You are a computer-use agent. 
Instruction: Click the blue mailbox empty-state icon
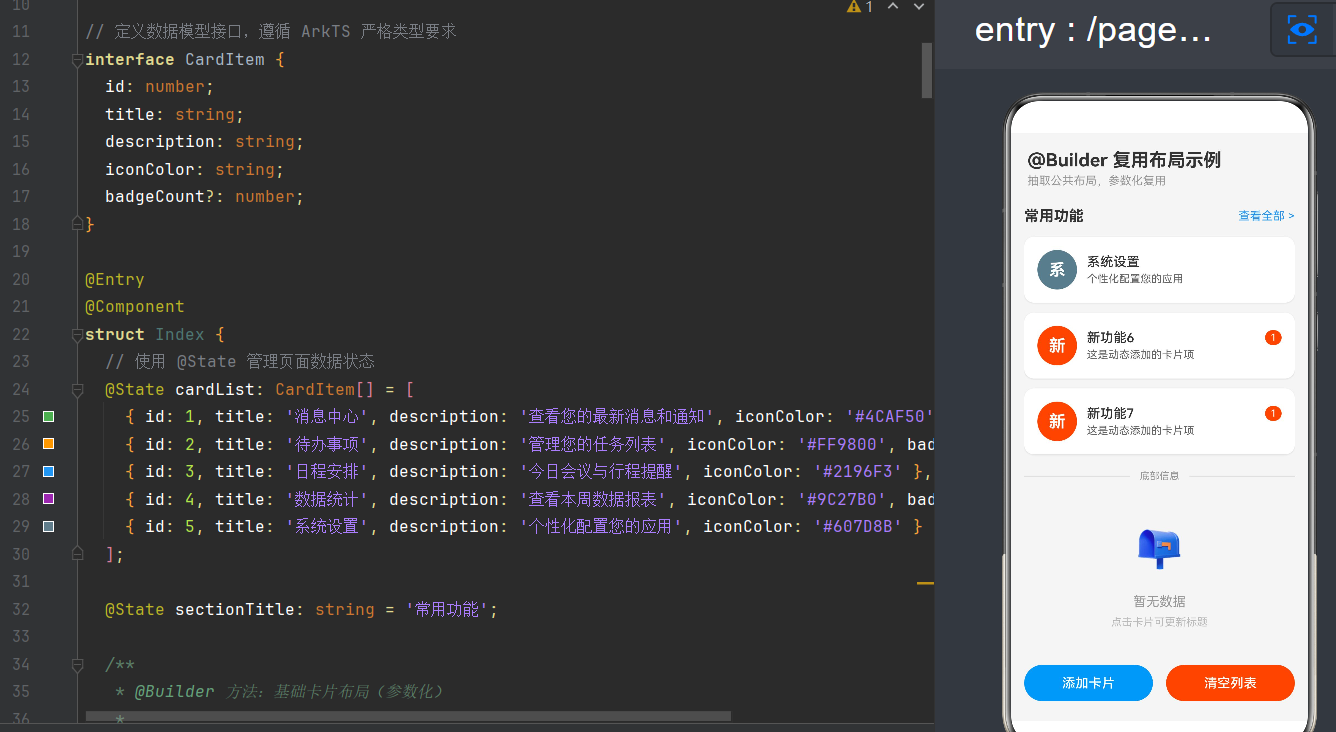point(1159,549)
